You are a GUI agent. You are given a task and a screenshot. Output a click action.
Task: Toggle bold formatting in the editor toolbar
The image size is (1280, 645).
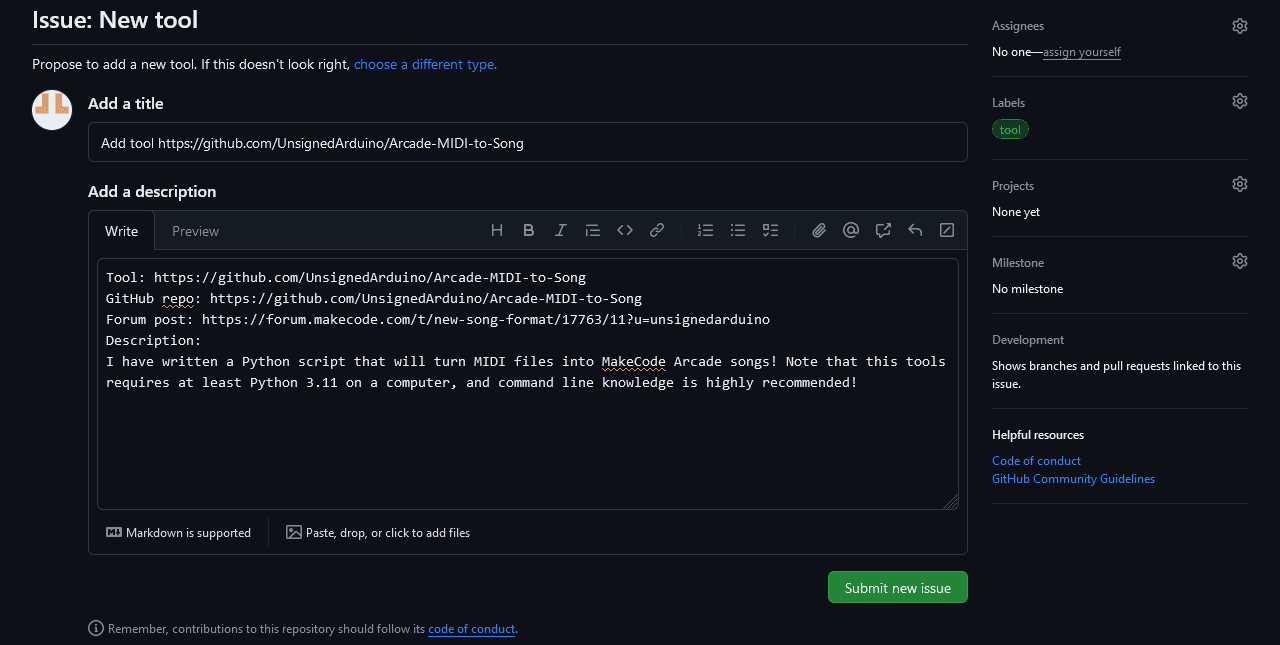click(x=529, y=230)
